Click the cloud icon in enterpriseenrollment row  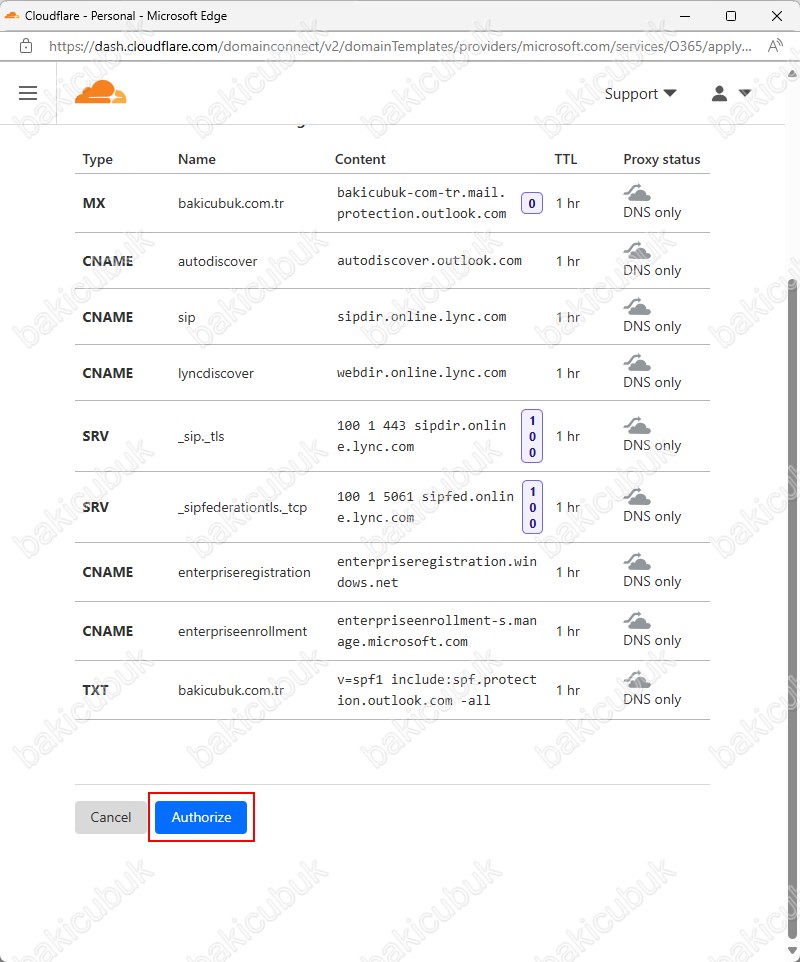point(637,621)
